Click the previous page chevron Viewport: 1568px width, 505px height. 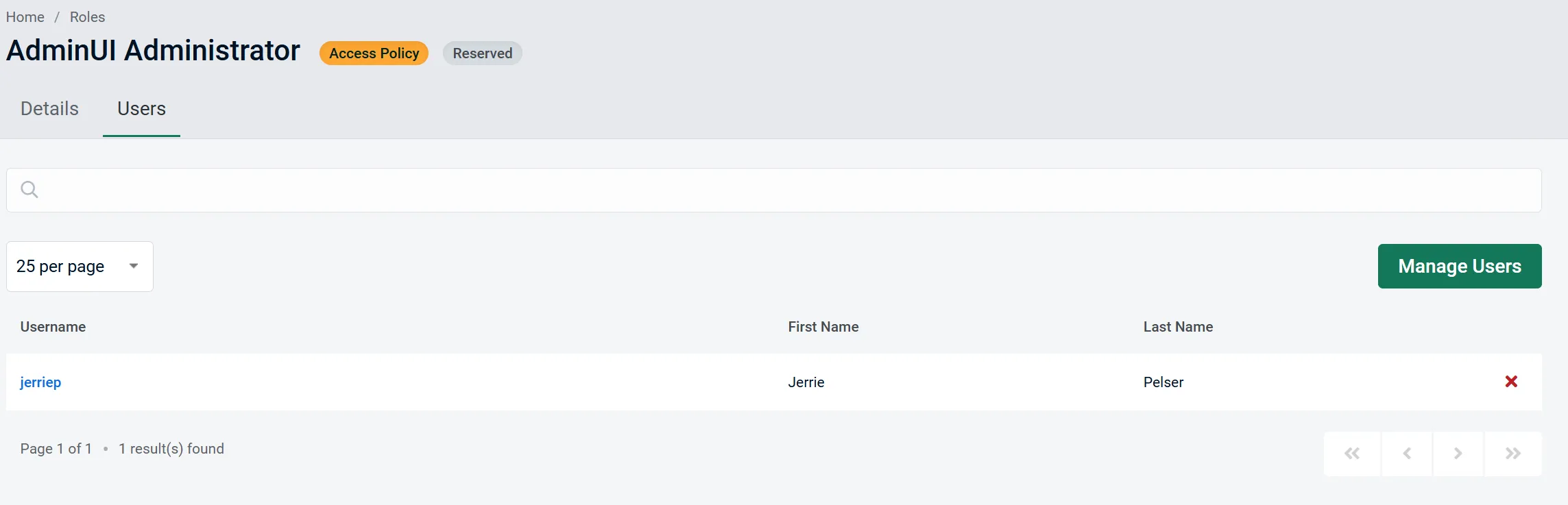[x=1406, y=453]
